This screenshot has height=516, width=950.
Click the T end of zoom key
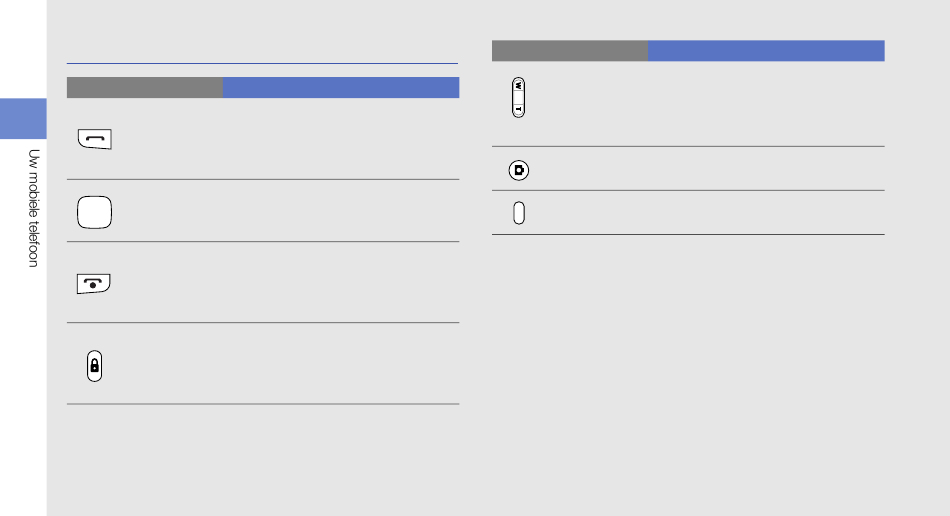(x=519, y=109)
